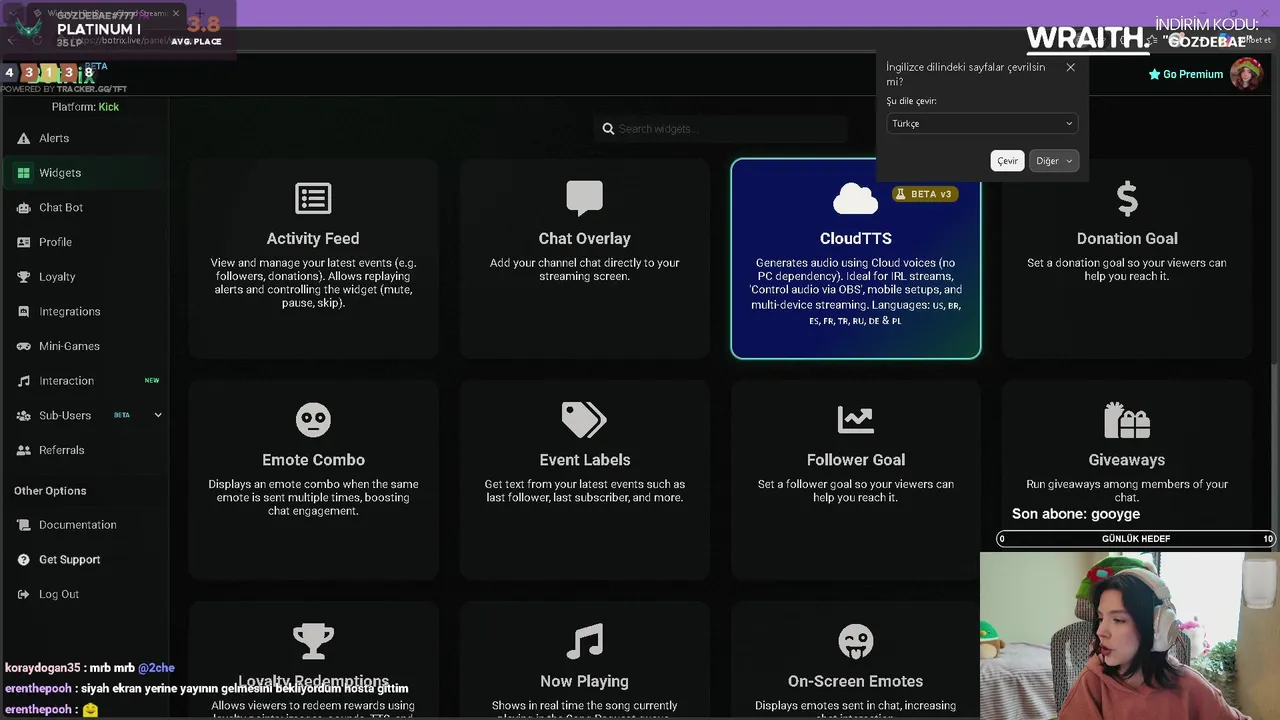Click the search magnifier icon
The height and width of the screenshot is (720, 1280).
coord(608,128)
